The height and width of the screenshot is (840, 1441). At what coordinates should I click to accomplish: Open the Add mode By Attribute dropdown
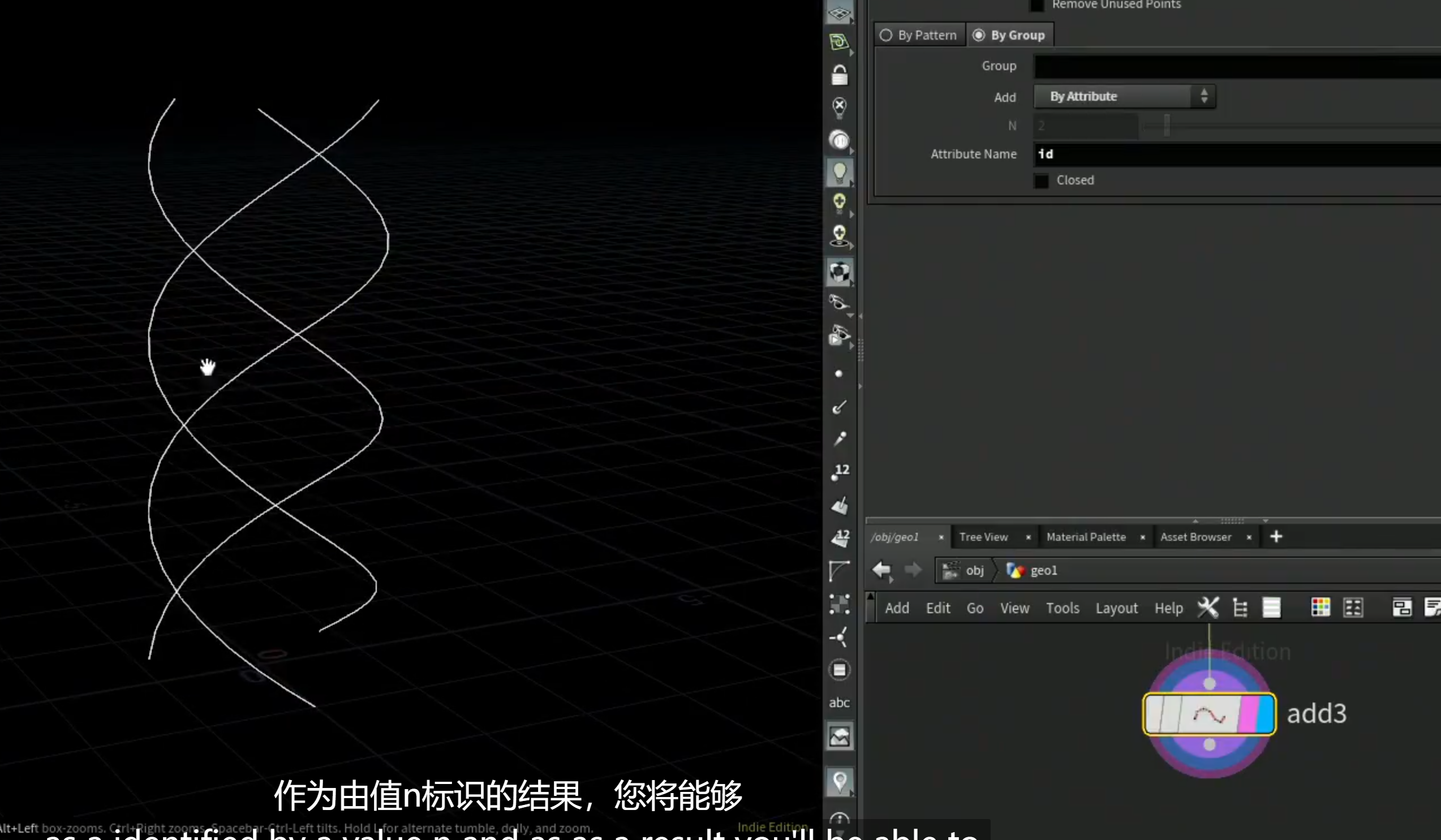tap(1124, 97)
